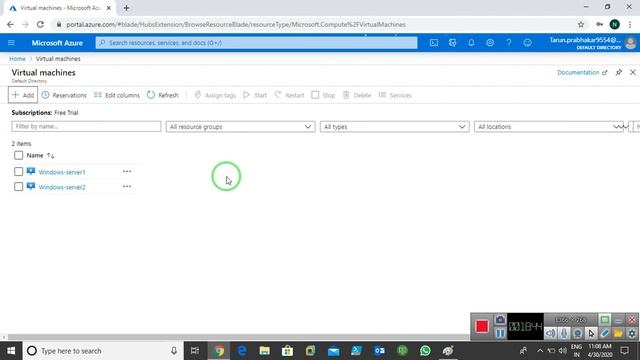Open the ellipsis menu for Windows-server1

[x=127, y=171]
